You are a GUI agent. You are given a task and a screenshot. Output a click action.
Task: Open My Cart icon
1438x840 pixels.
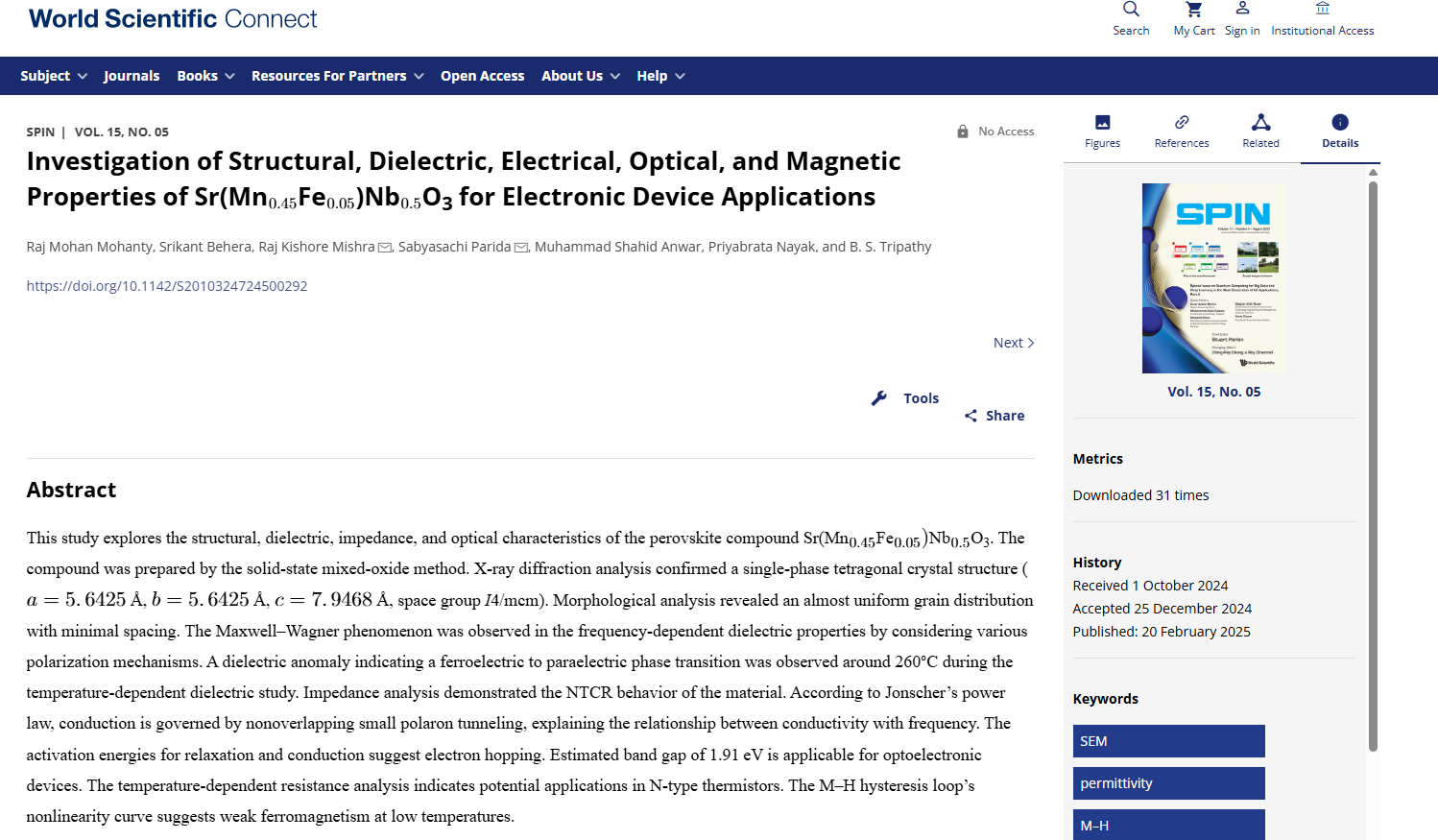pos(1194,10)
